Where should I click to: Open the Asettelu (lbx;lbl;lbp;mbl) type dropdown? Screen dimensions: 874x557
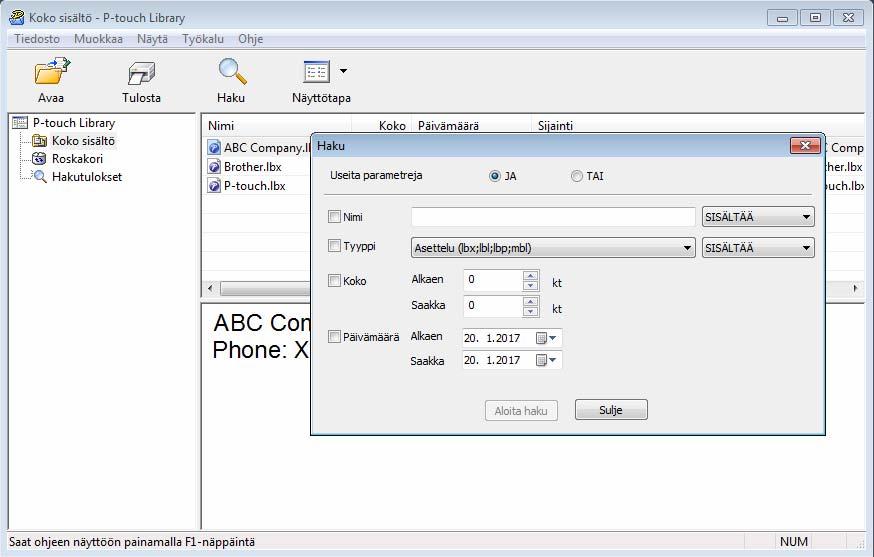coord(553,248)
